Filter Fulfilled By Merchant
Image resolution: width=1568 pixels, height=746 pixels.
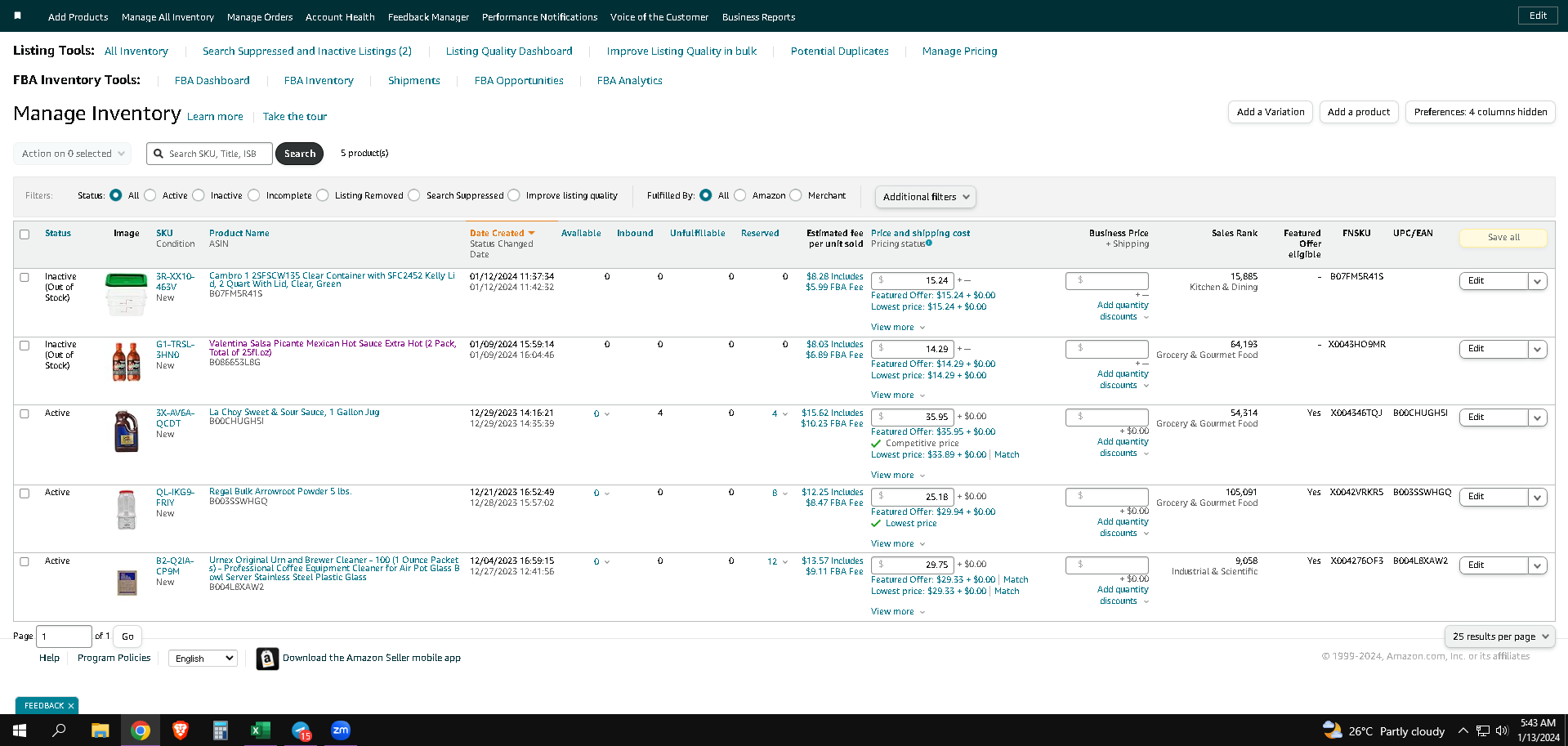click(x=796, y=195)
